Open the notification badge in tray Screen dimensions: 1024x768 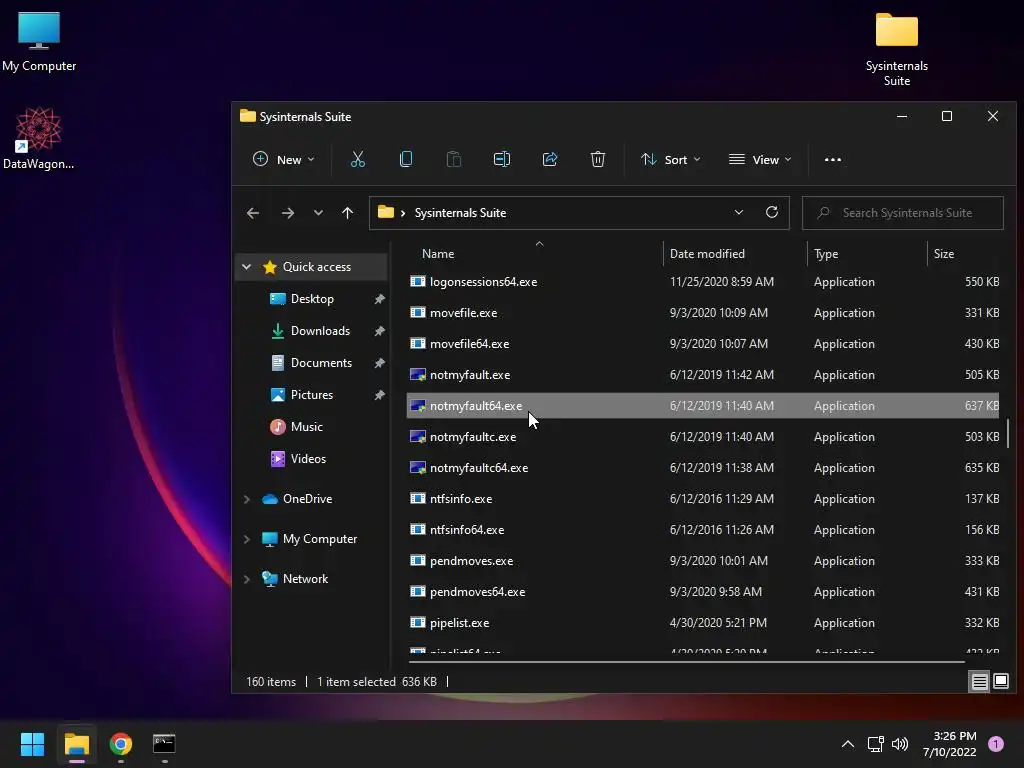(996, 744)
